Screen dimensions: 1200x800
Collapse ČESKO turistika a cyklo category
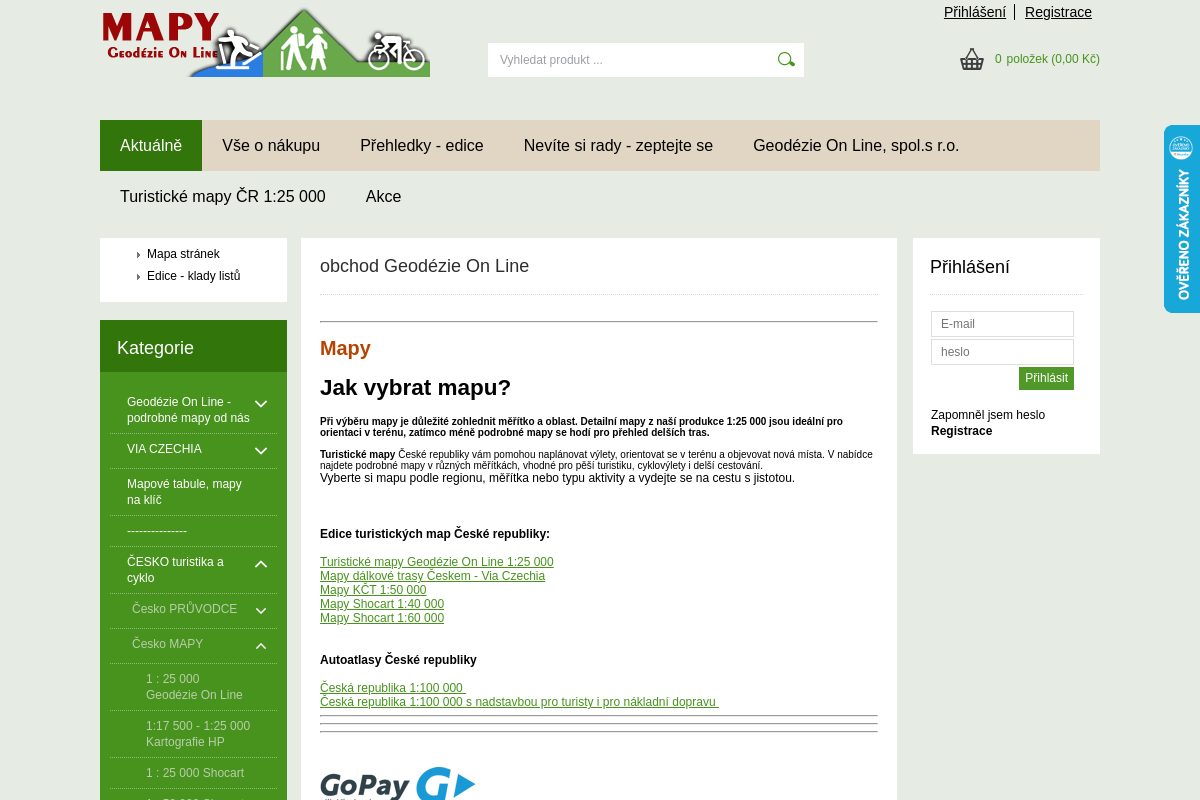[261, 564]
